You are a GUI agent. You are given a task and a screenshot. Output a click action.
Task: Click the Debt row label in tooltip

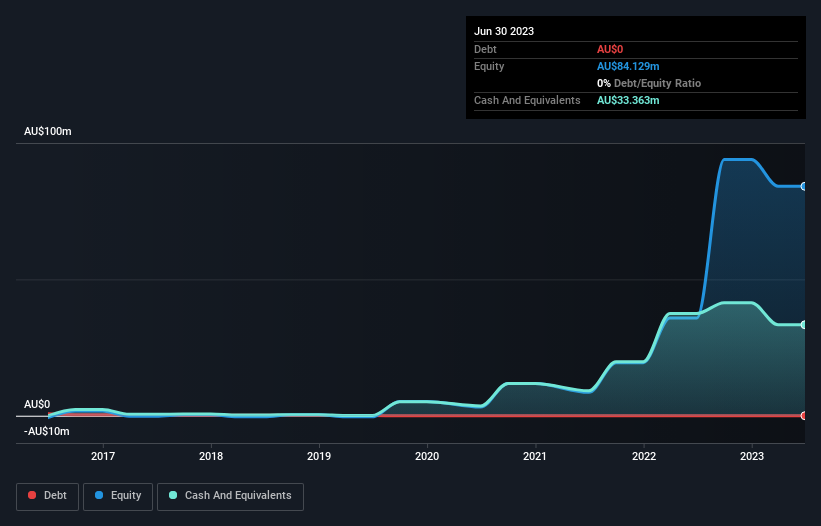[x=485, y=49]
